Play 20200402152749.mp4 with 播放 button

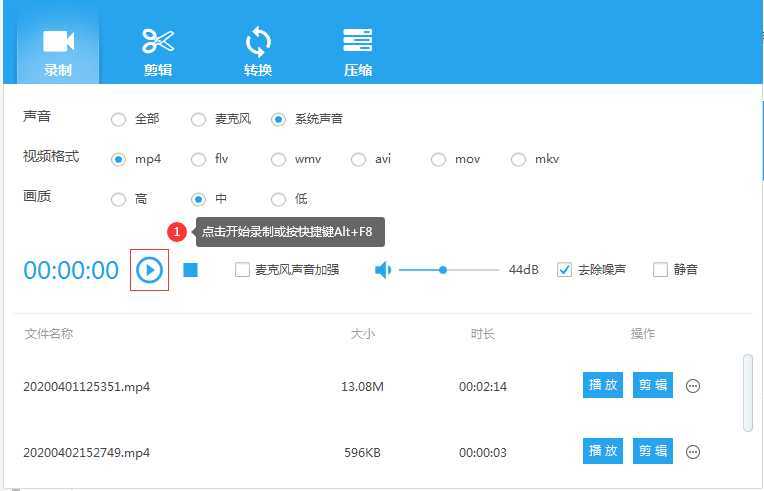pos(603,451)
